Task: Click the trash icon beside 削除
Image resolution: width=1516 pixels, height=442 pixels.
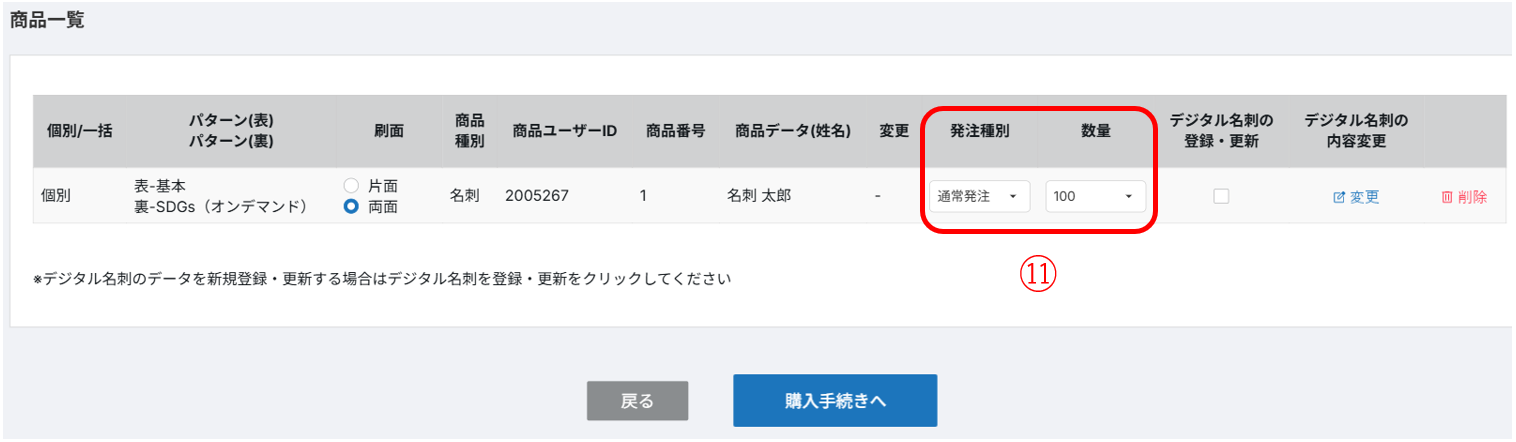Action: pyautogui.click(x=1446, y=197)
